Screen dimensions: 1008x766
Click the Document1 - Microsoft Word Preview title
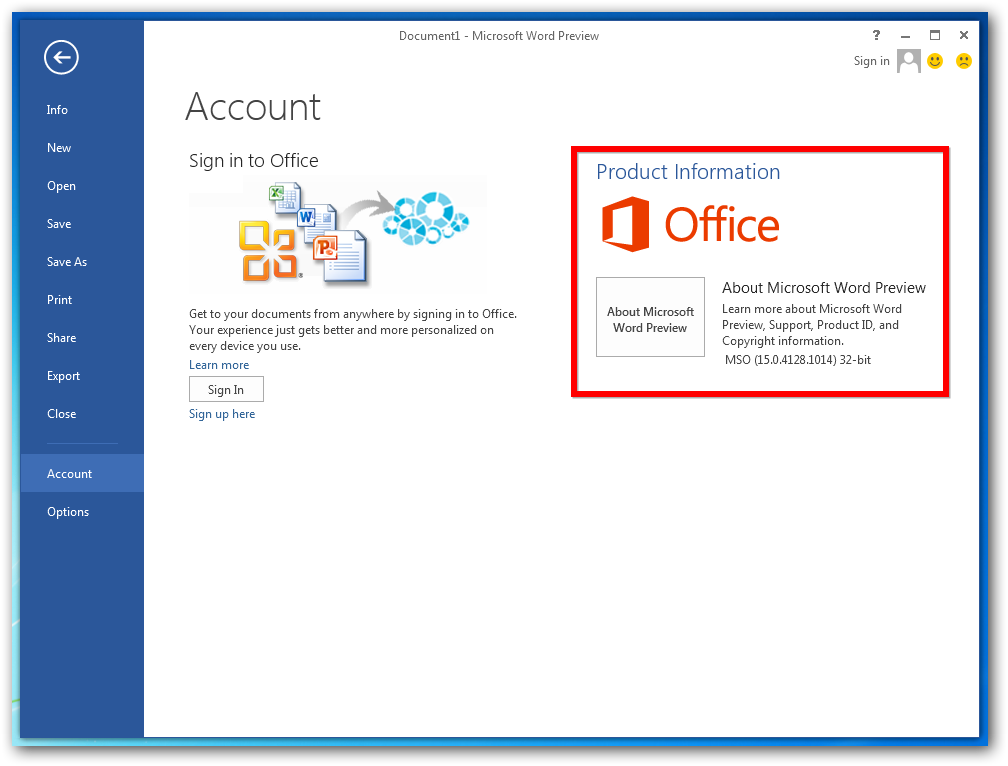tap(499, 36)
